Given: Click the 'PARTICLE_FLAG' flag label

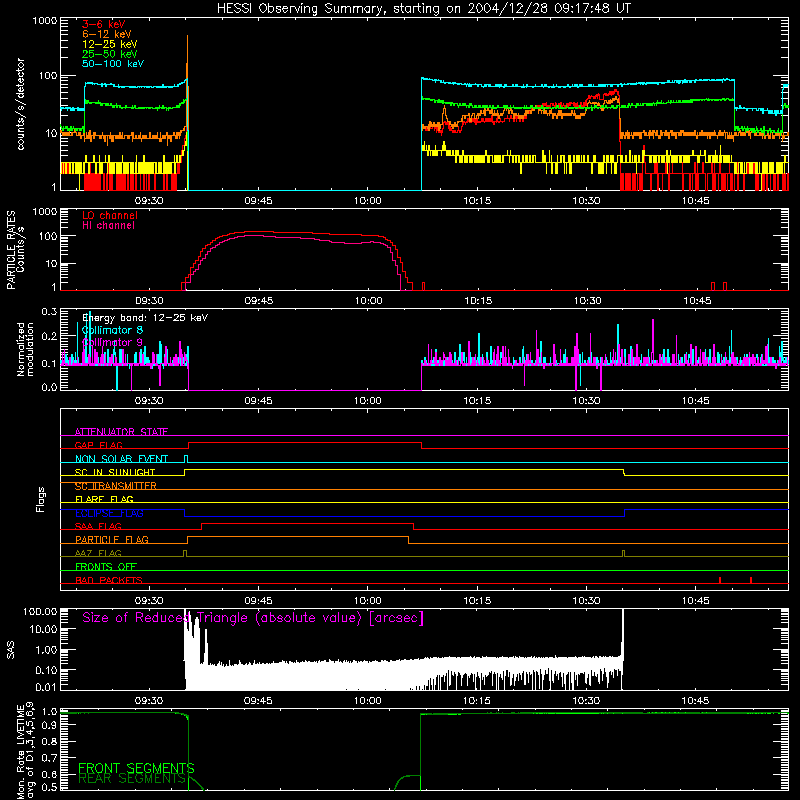Looking at the screenshot, I should 112,539.
